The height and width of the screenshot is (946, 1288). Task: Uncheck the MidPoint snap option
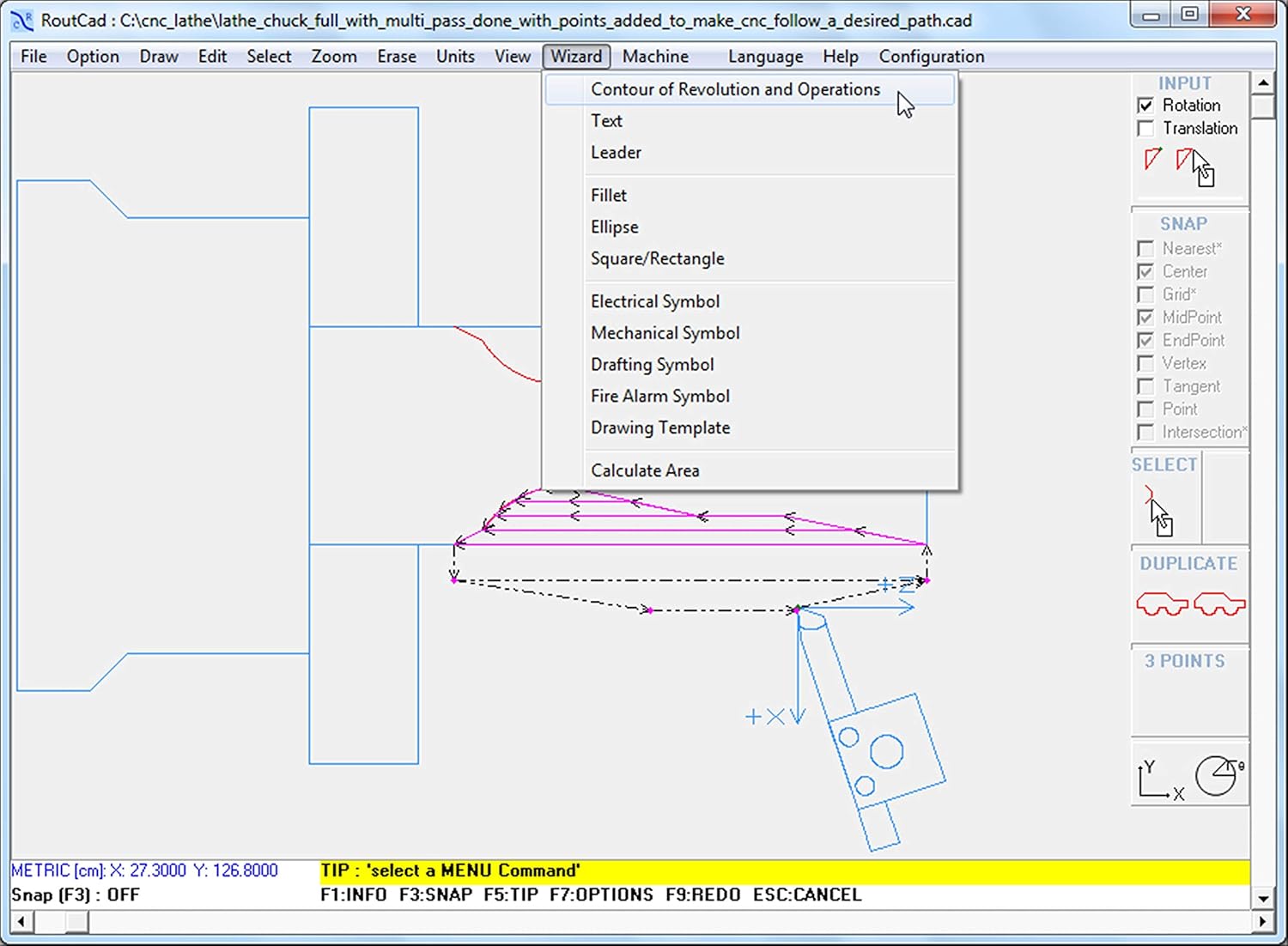pos(1145,317)
